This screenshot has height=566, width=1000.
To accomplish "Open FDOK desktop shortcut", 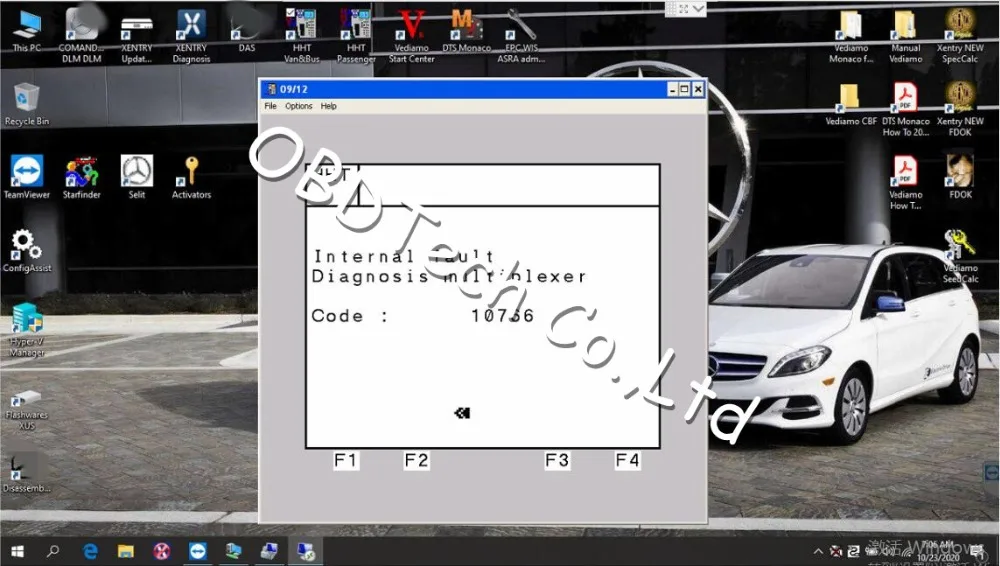I will click(x=960, y=177).
